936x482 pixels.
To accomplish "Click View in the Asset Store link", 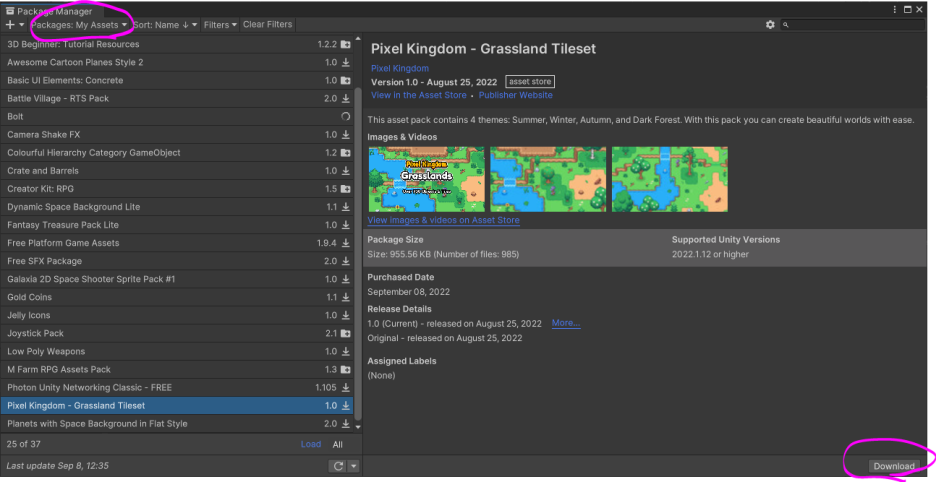I will (418, 95).
